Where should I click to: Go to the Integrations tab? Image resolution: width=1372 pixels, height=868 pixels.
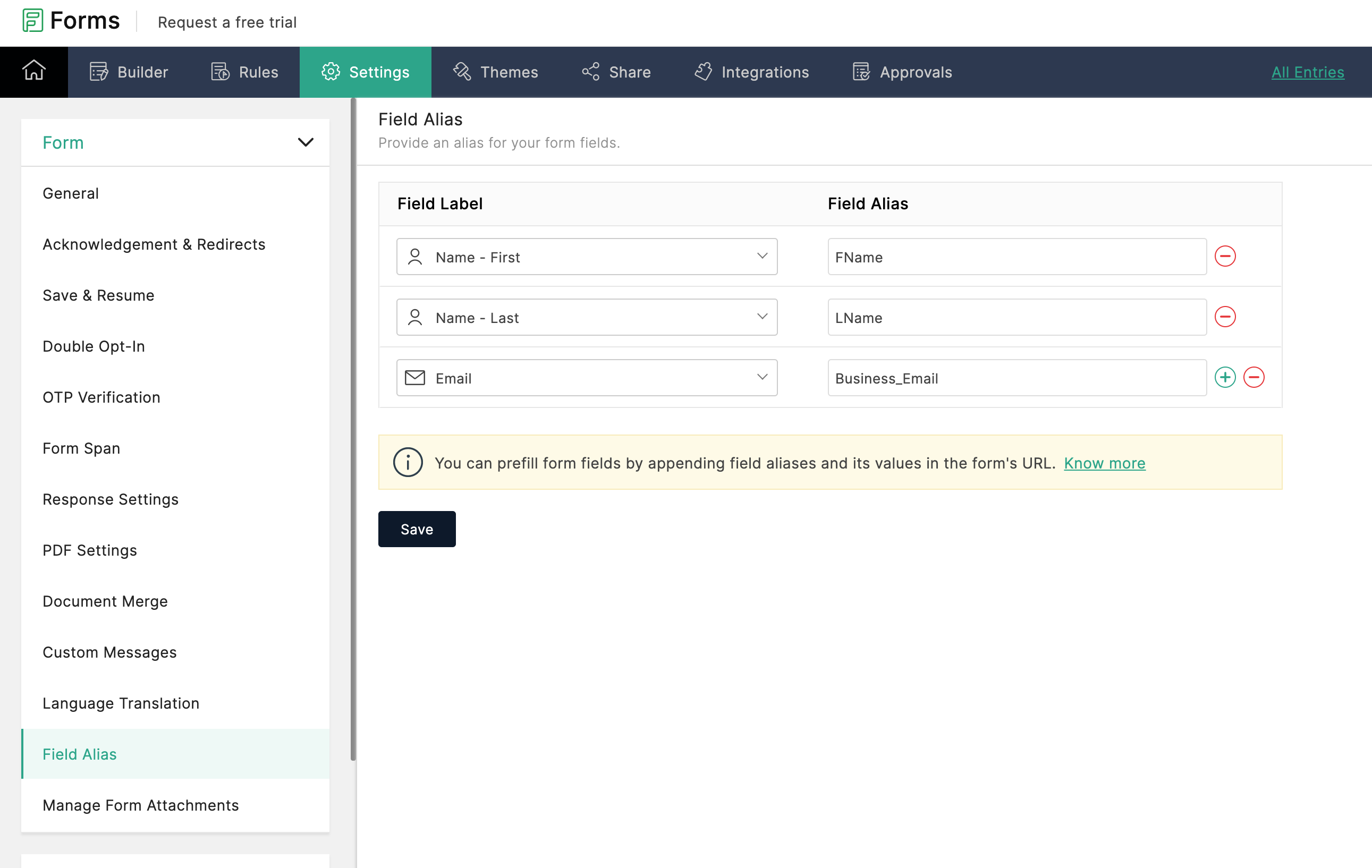[x=751, y=72]
